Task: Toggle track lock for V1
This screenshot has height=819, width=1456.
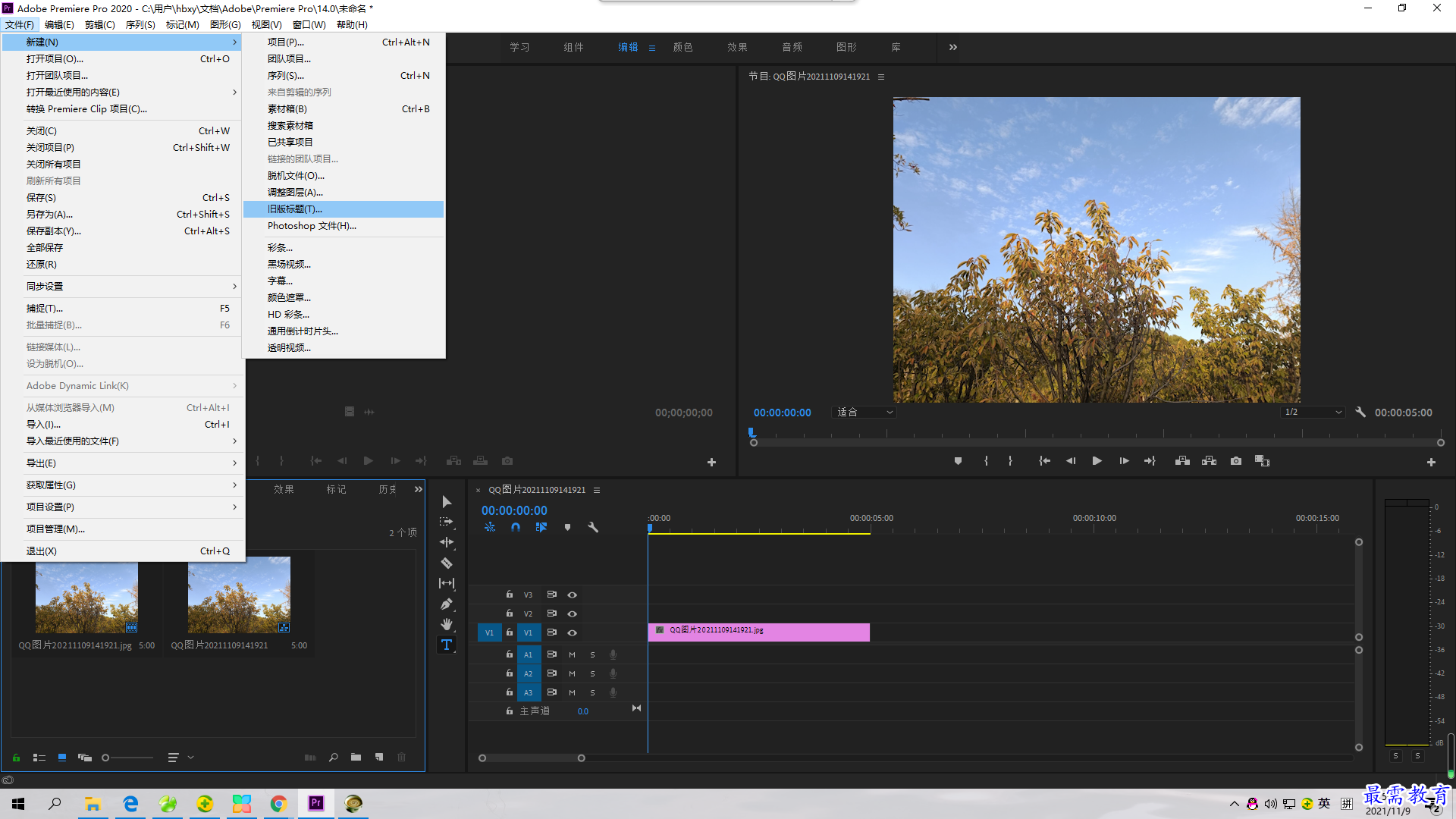Action: tap(510, 632)
